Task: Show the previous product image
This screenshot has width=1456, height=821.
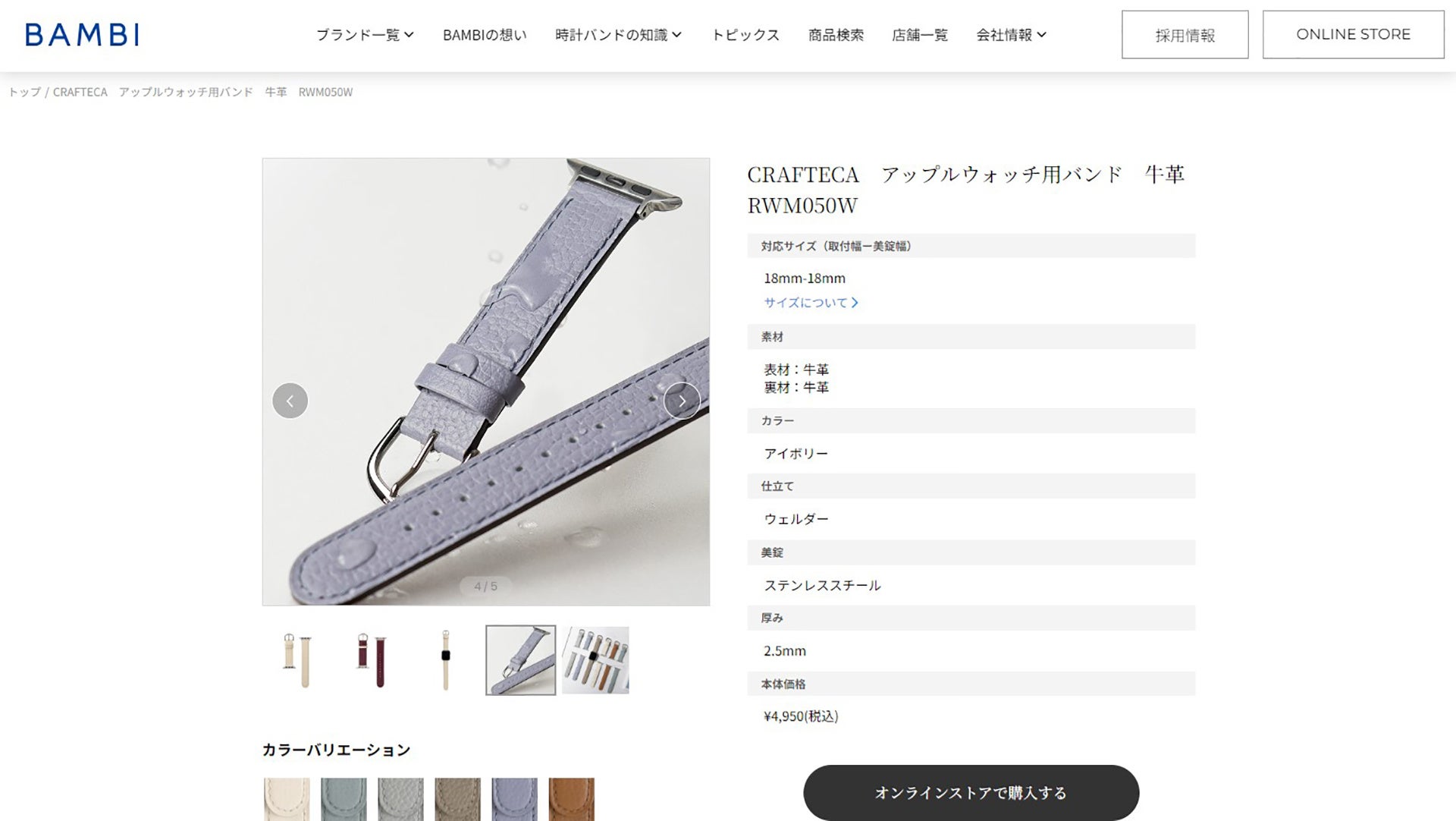Action: point(290,401)
